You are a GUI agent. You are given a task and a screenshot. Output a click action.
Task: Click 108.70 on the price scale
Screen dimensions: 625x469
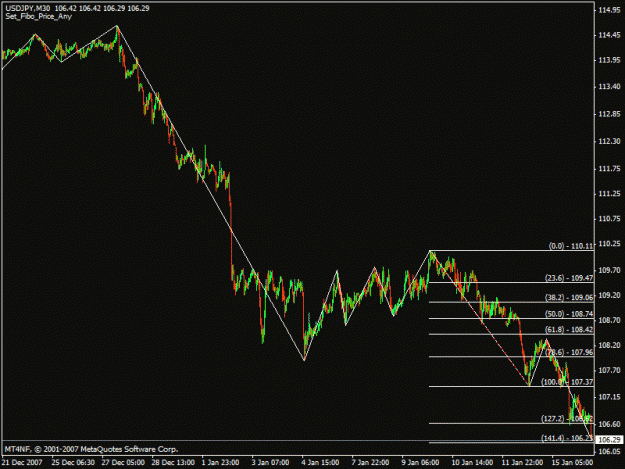(x=609, y=320)
